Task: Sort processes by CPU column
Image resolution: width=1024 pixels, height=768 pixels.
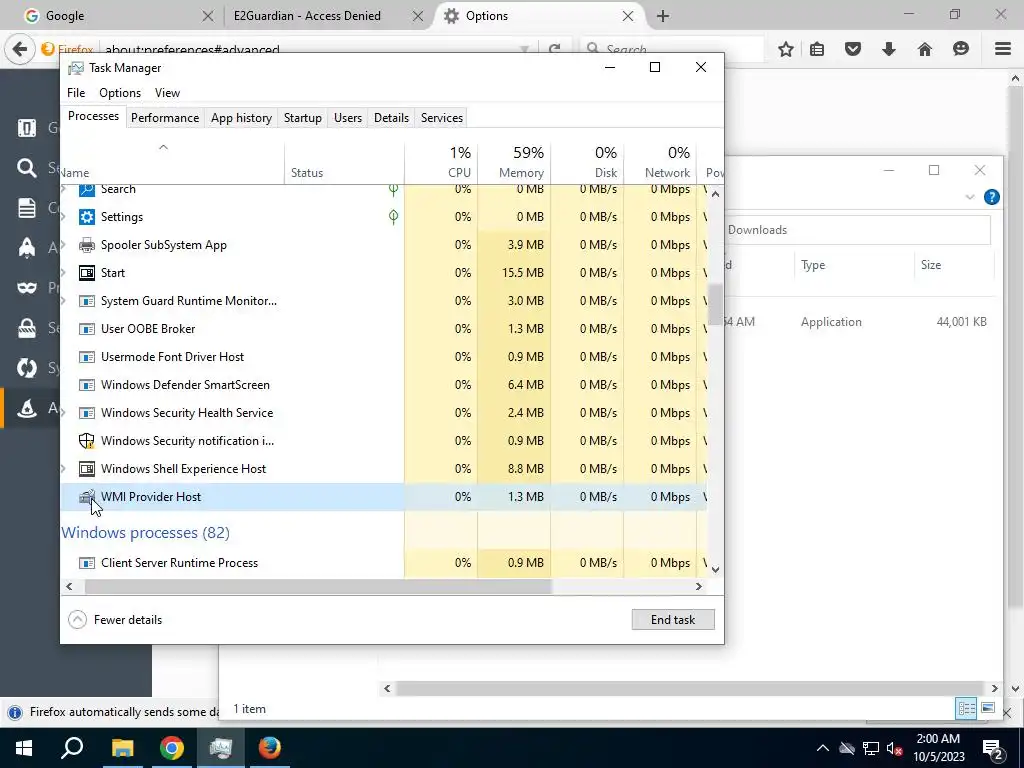Action: tap(441, 162)
